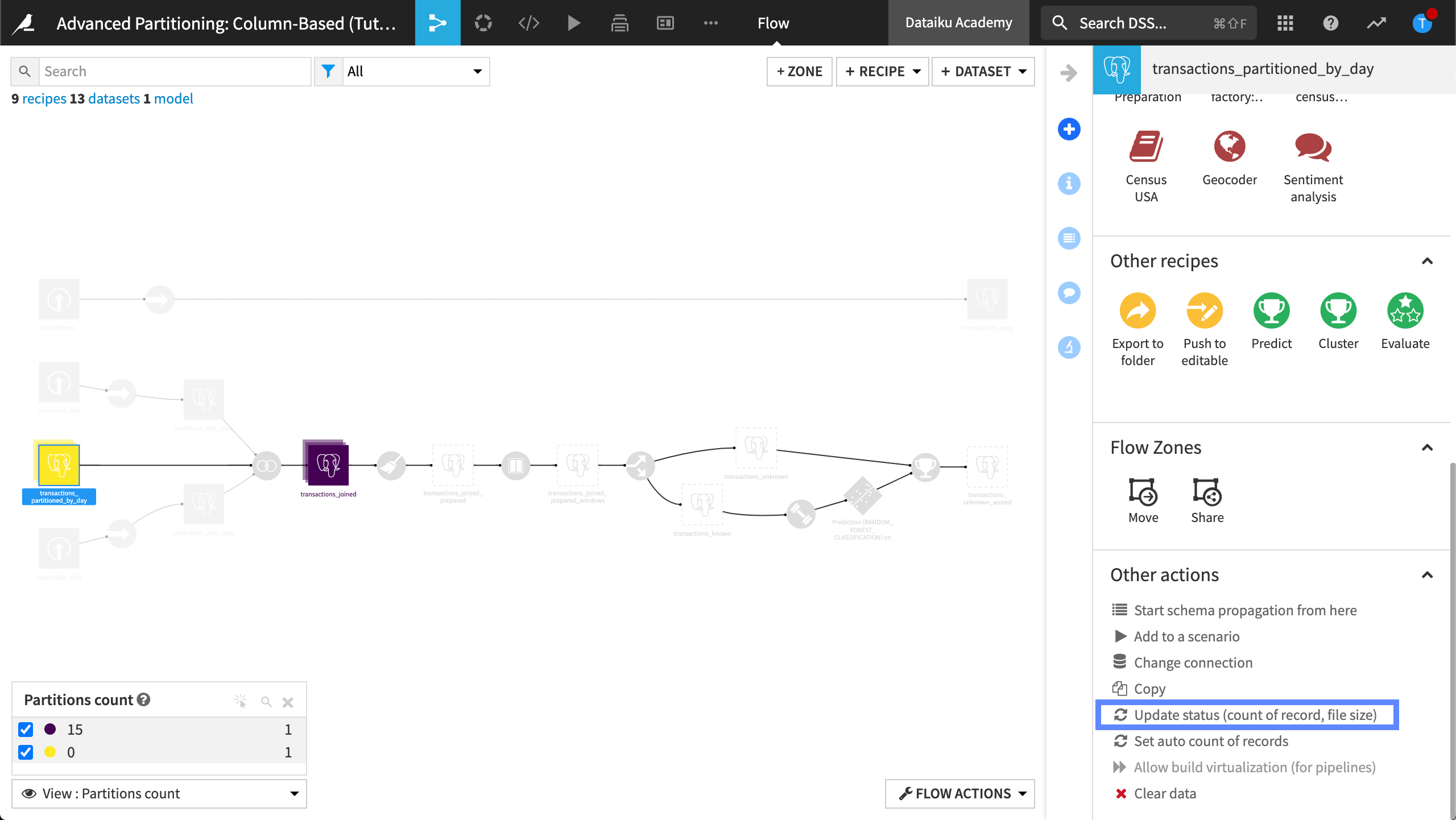Open Partitions count help tooltip icon
Image resolution: width=1456 pixels, height=820 pixels.
click(144, 699)
